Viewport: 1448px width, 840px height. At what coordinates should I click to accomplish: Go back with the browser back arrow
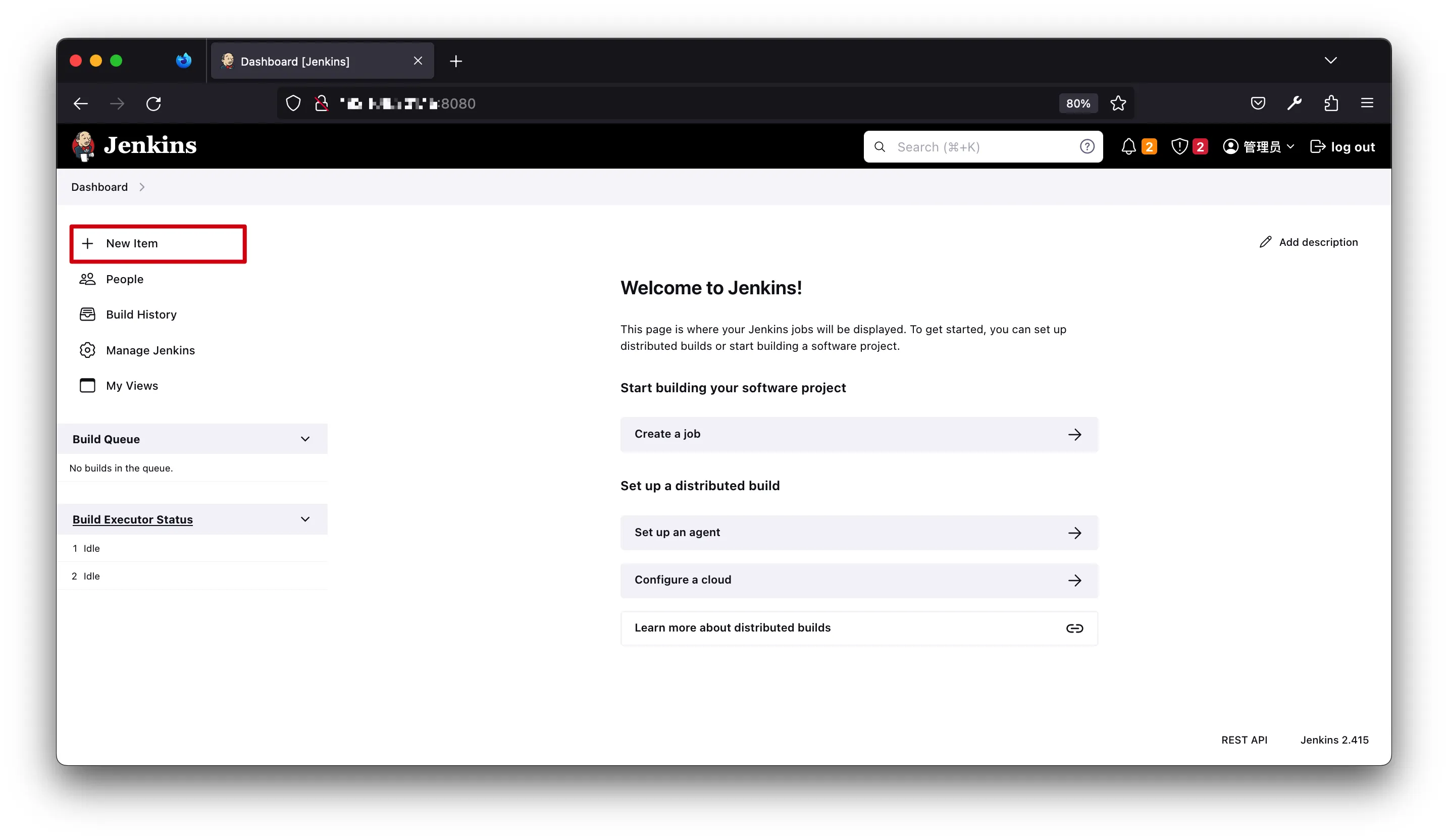[x=81, y=103]
